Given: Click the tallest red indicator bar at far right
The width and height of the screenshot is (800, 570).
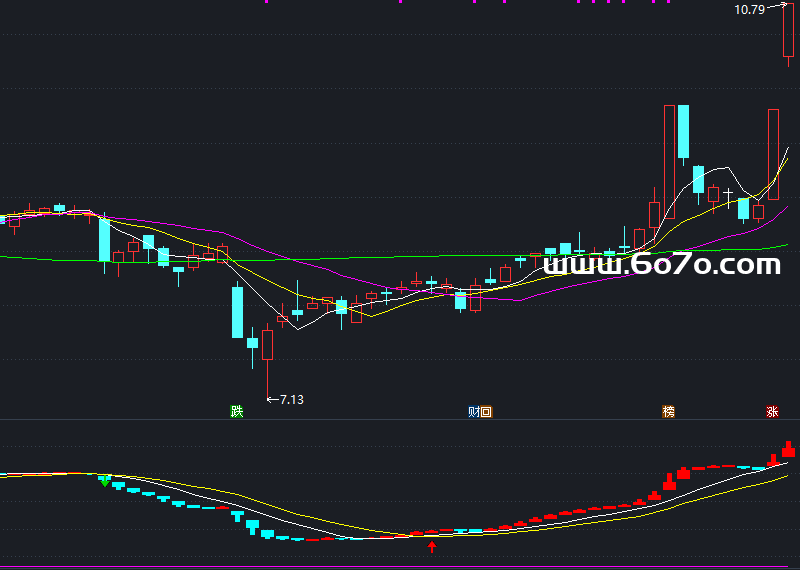Looking at the screenshot, I should click(x=788, y=449).
